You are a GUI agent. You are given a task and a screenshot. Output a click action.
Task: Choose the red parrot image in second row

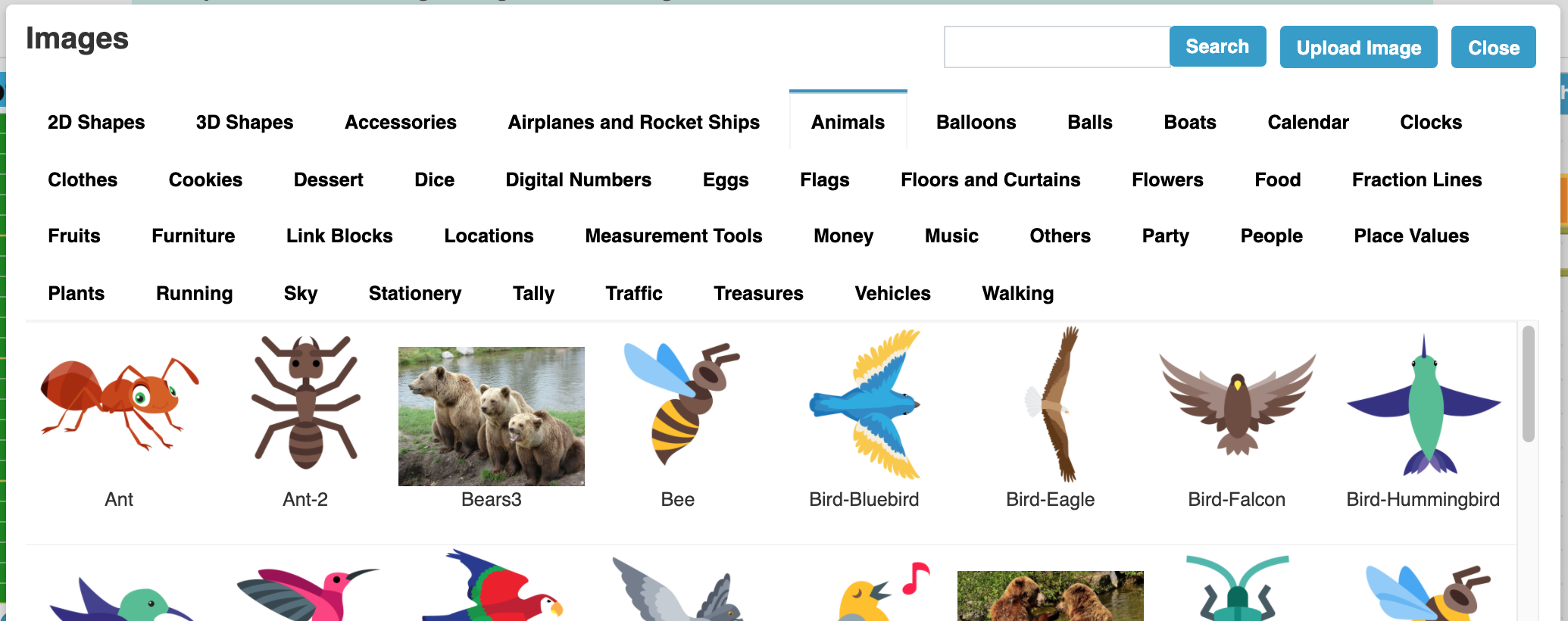492,585
